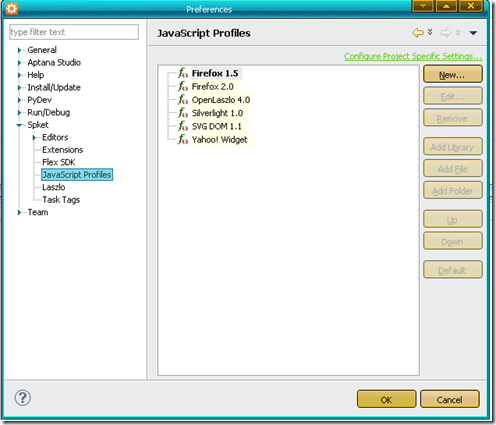
Task: Click the Default button
Action: pos(453,269)
